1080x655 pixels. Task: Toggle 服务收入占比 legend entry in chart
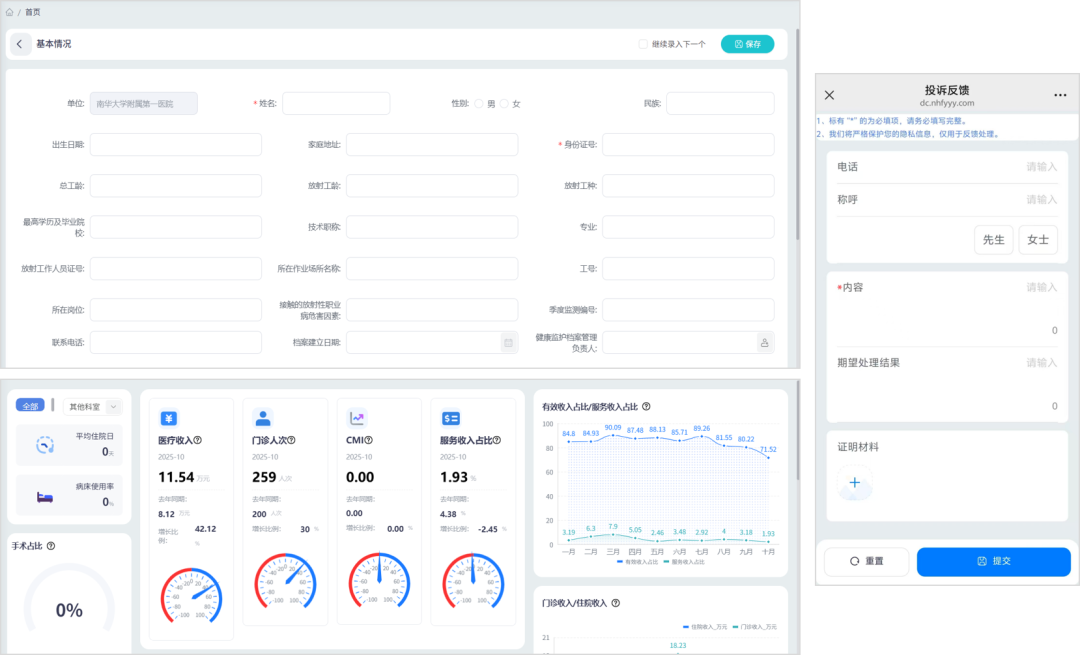[684, 562]
